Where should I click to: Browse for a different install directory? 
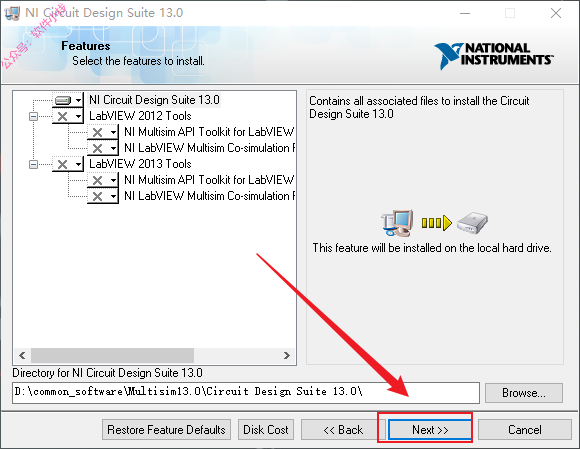[524, 393]
